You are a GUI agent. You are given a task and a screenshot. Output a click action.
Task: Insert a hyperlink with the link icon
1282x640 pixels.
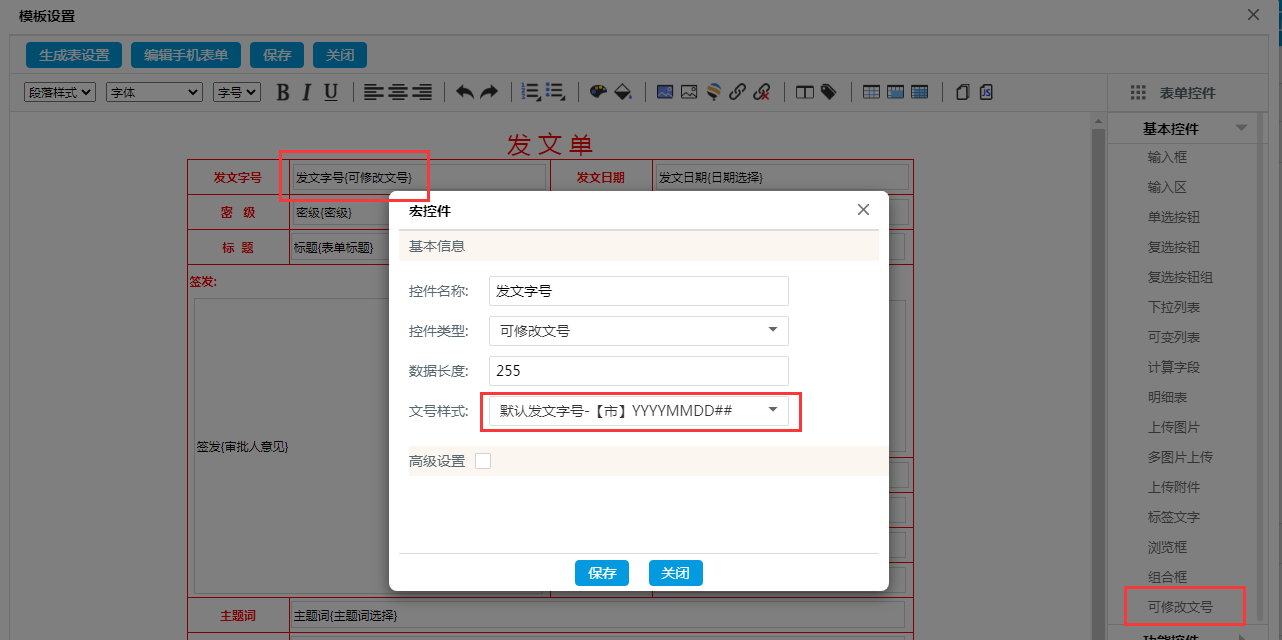(x=737, y=92)
